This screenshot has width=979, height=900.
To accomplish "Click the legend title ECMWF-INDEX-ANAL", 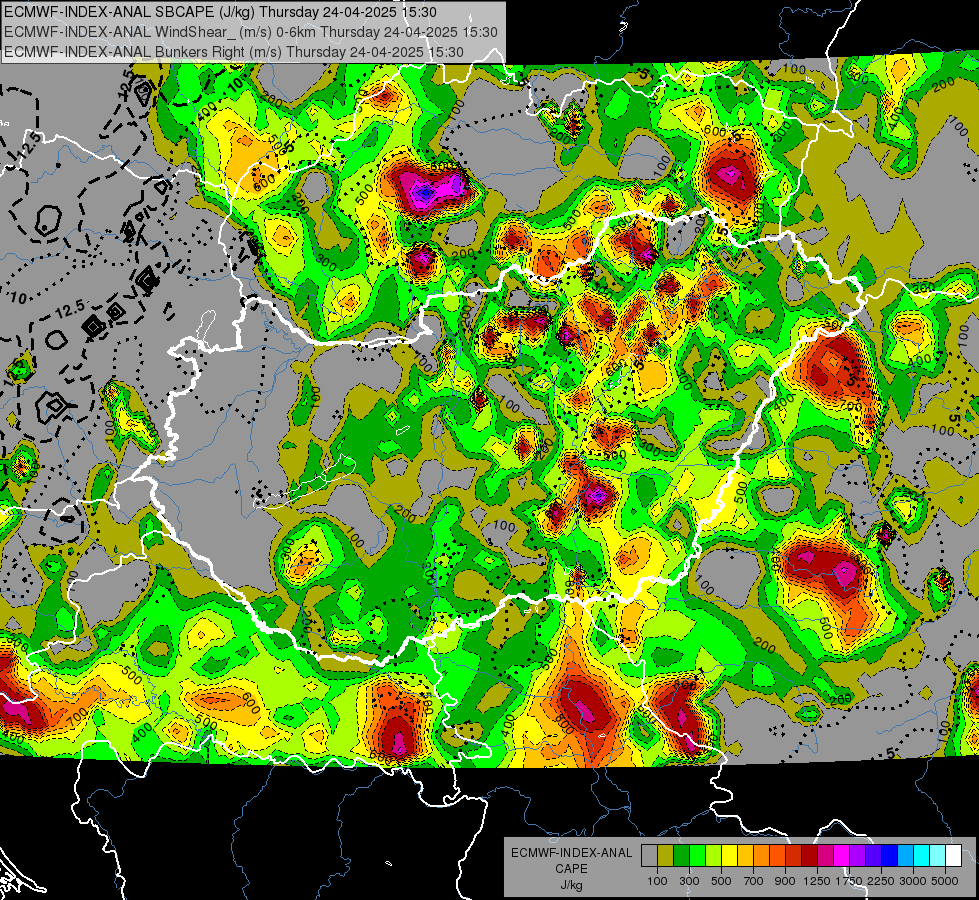I will pos(571,853).
